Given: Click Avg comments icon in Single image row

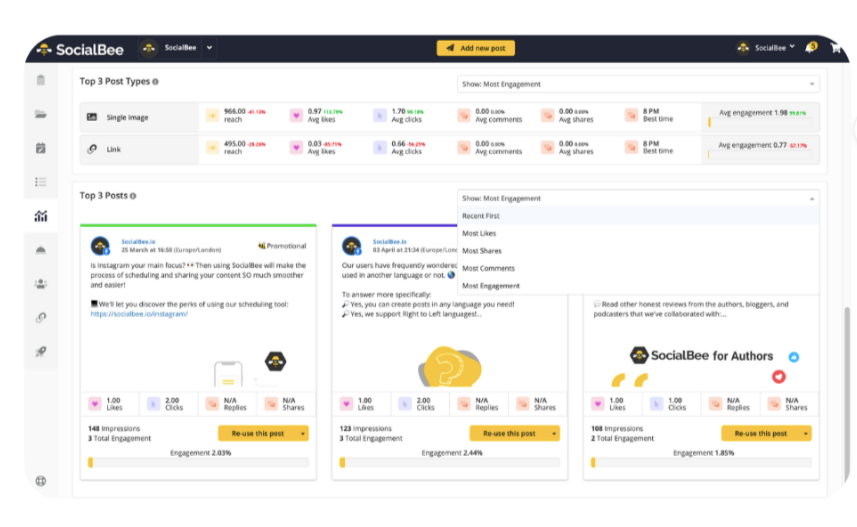Looking at the screenshot, I should point(463,115).
